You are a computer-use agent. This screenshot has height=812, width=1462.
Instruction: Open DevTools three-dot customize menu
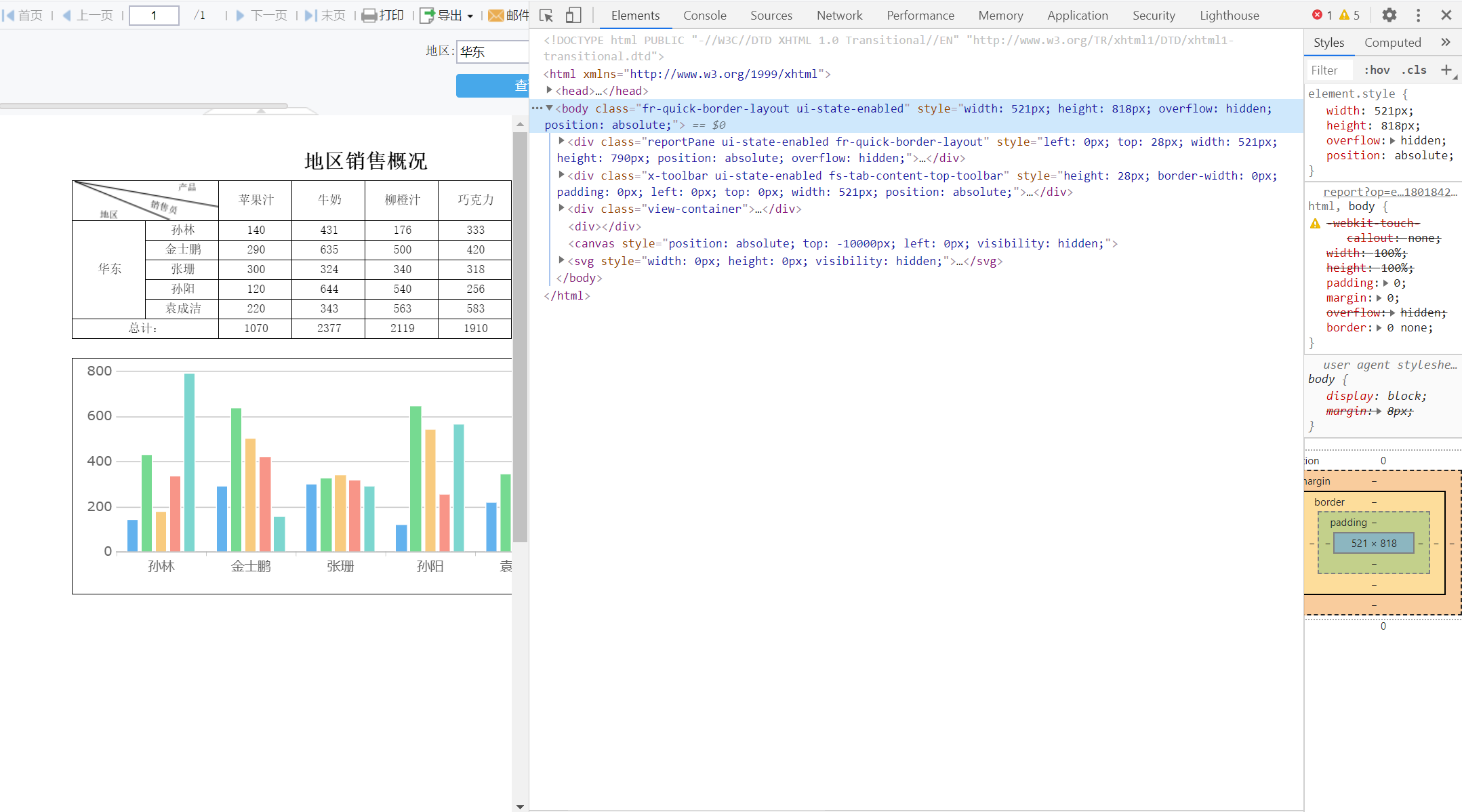(x=1418, y=15)
